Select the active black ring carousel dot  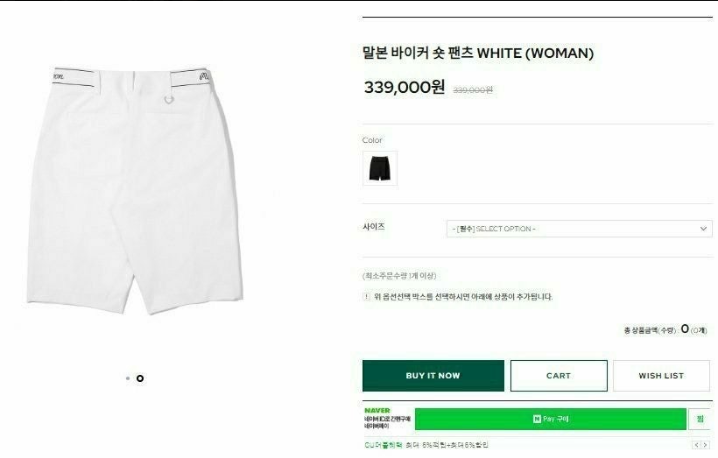point(140,378)
